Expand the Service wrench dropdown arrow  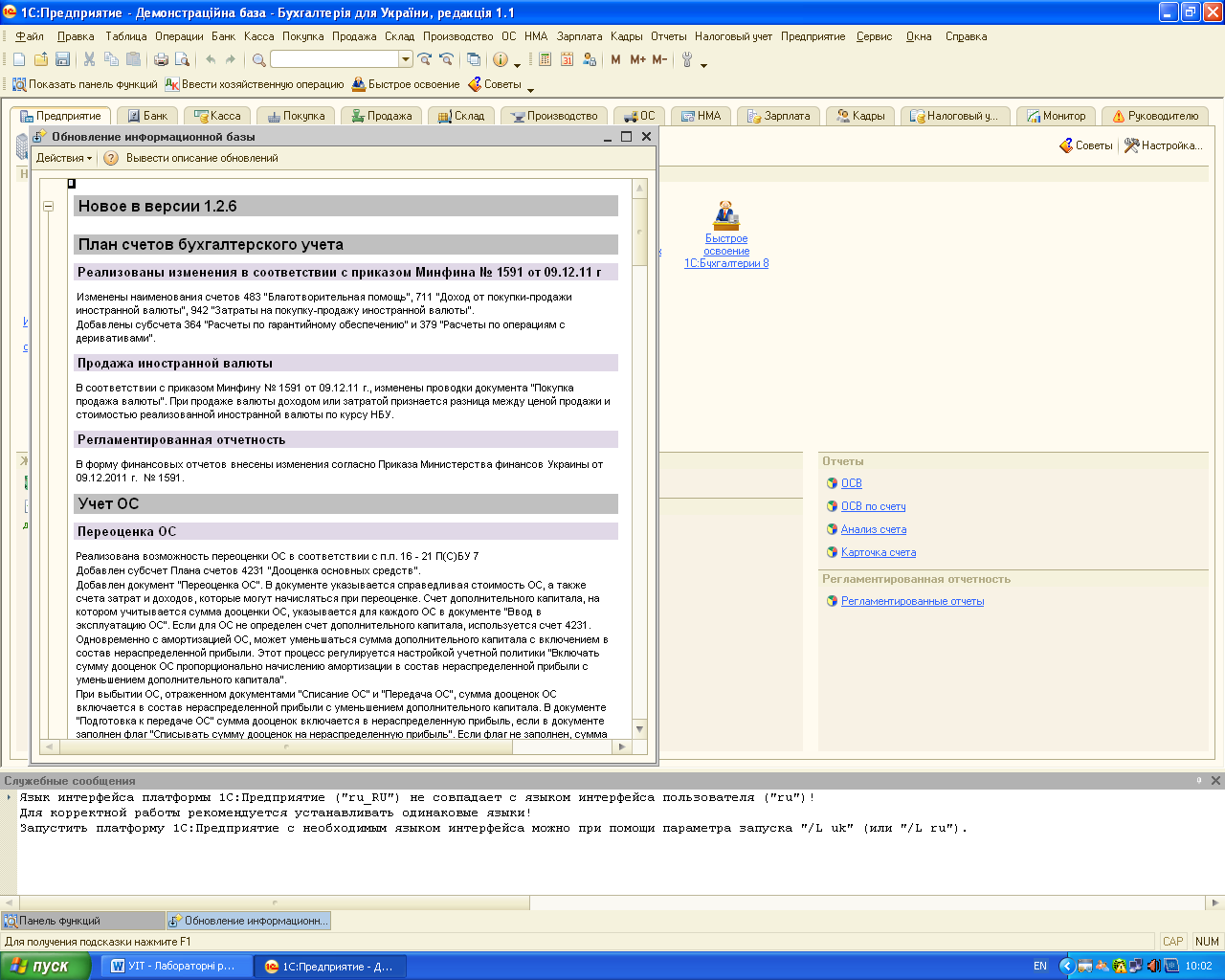[x=704, y=65]
